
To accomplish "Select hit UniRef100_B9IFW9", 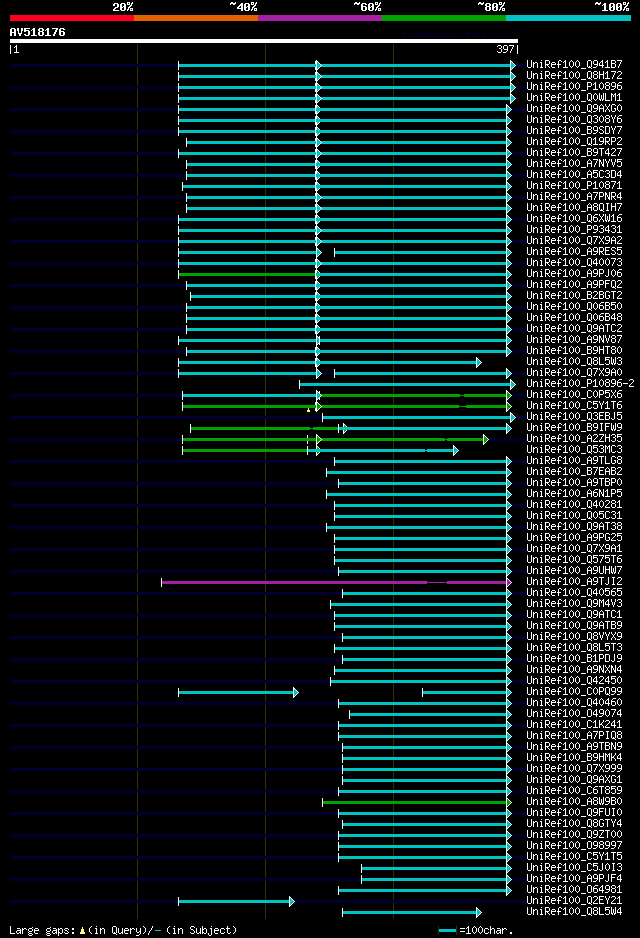I will pos(574,427).
